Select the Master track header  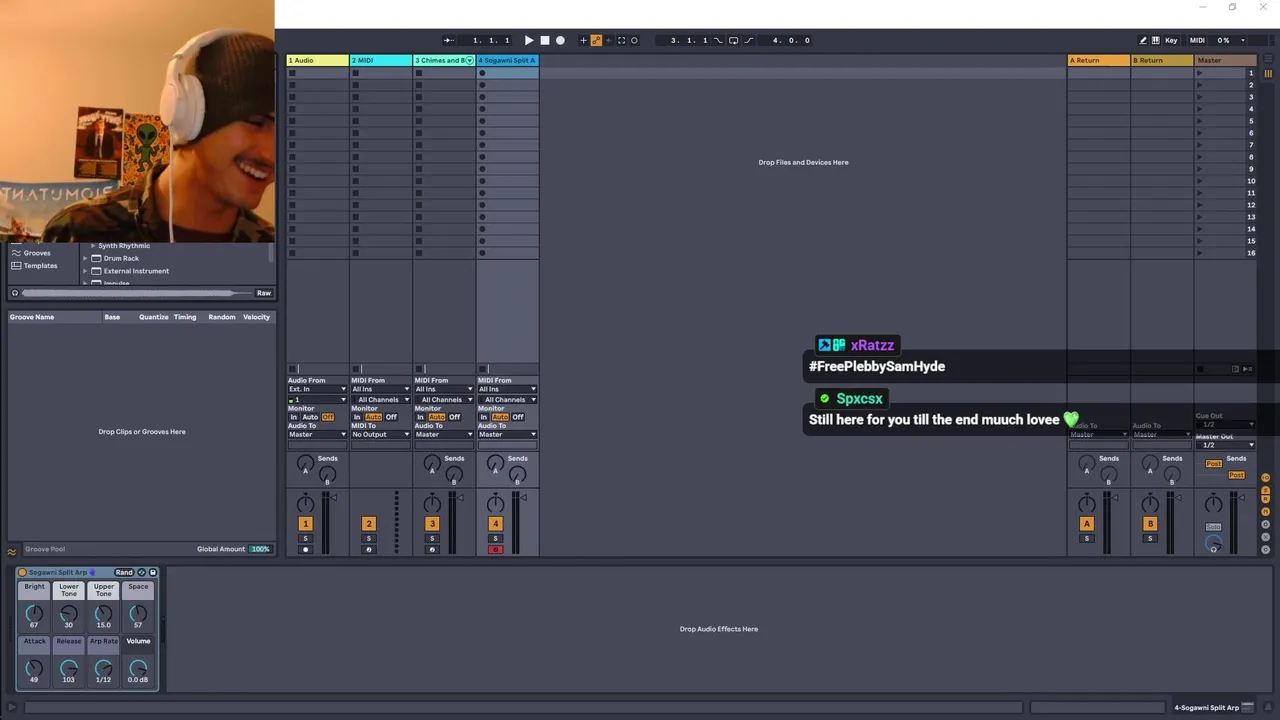tap(1225, 60)
